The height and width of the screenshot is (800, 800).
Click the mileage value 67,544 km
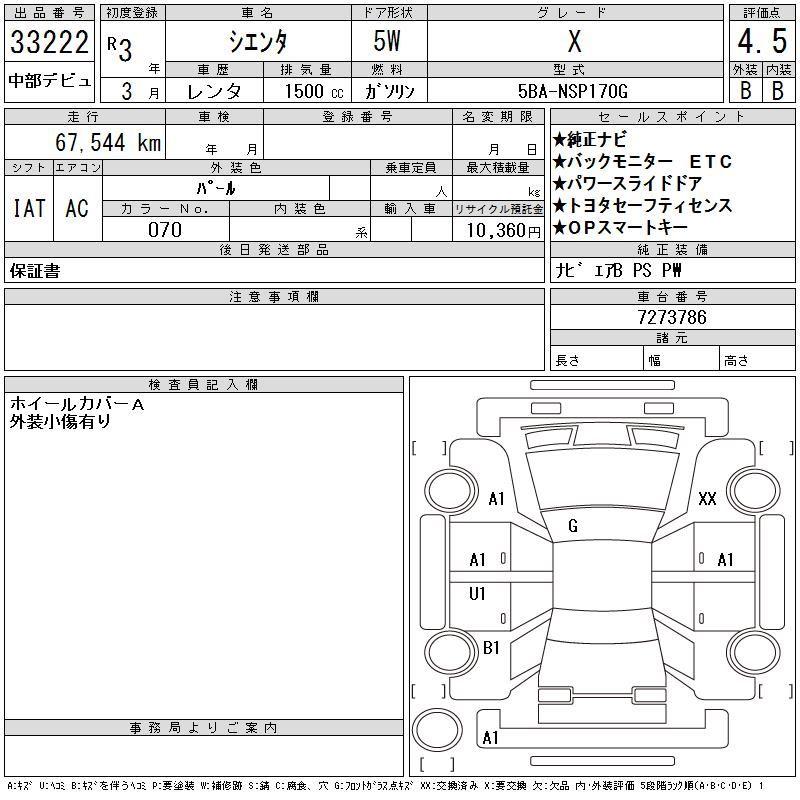[x=108, y=142]
